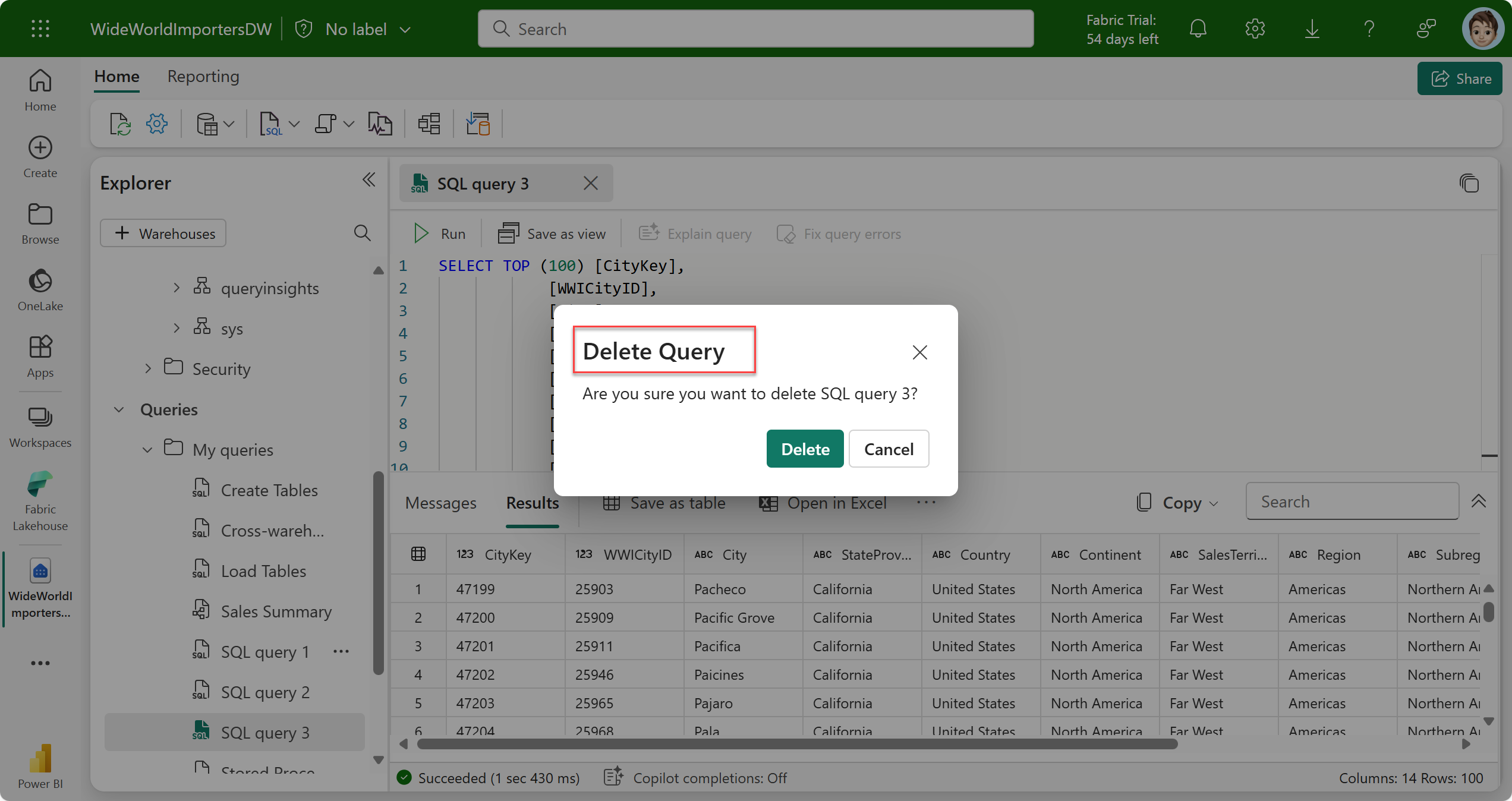Screen dimensions: 1512x801
Task: Switch to the Reporting tab
Action: tap(203, 76)
